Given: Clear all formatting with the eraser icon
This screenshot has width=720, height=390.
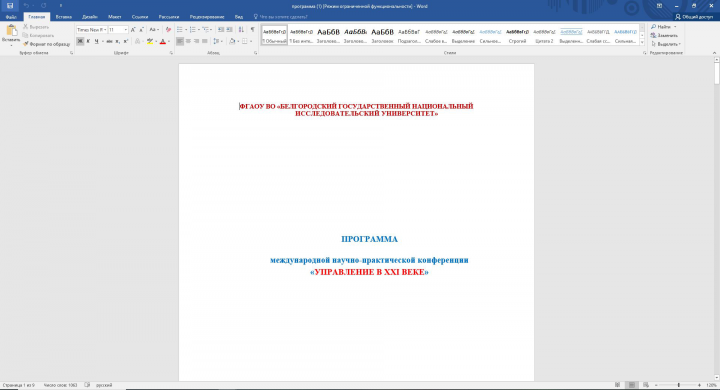Looking at the screenshot, I should pos(168,29).
